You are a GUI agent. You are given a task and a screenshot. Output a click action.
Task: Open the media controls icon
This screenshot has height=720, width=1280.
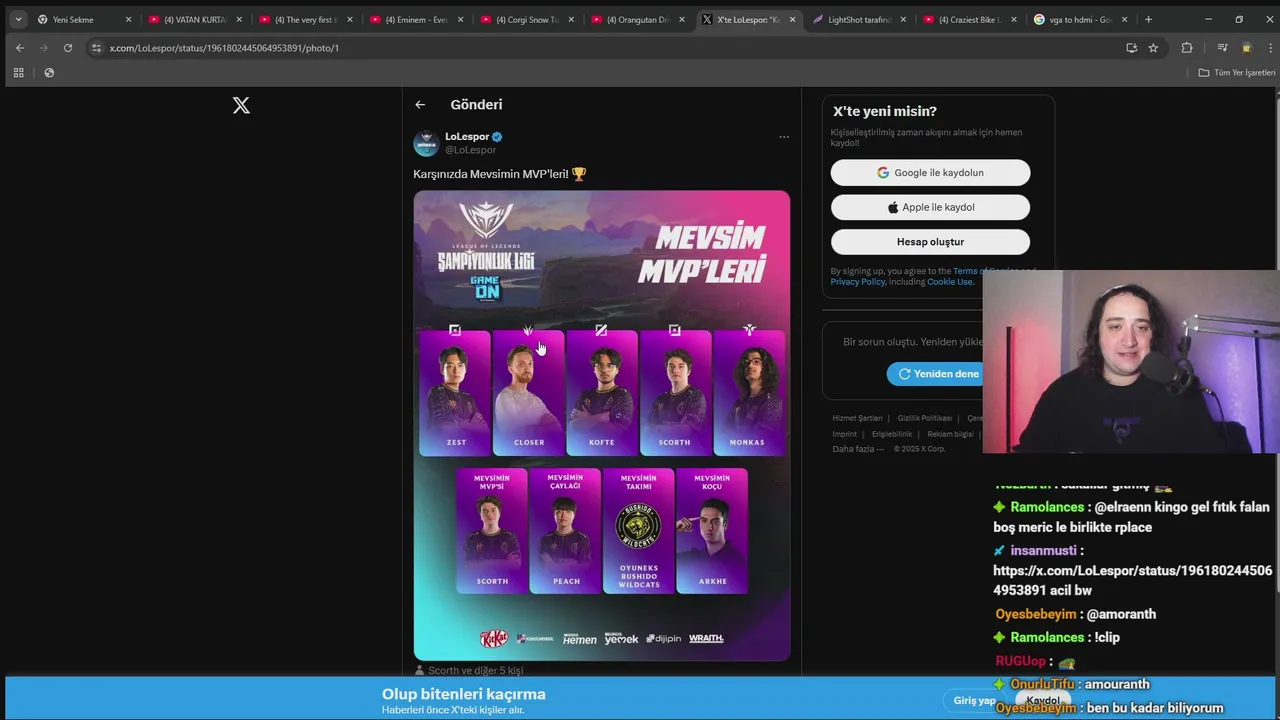(x=1222, y=47)
